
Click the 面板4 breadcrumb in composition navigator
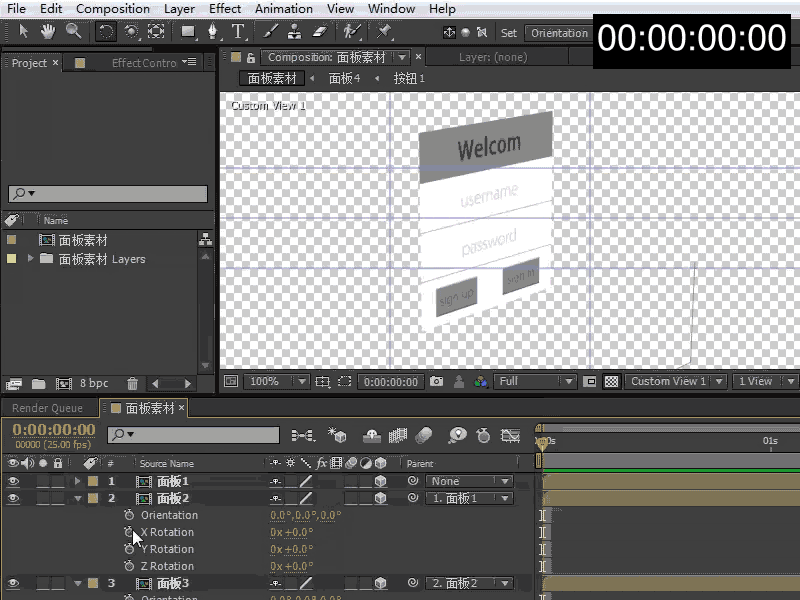pos(344,79)
